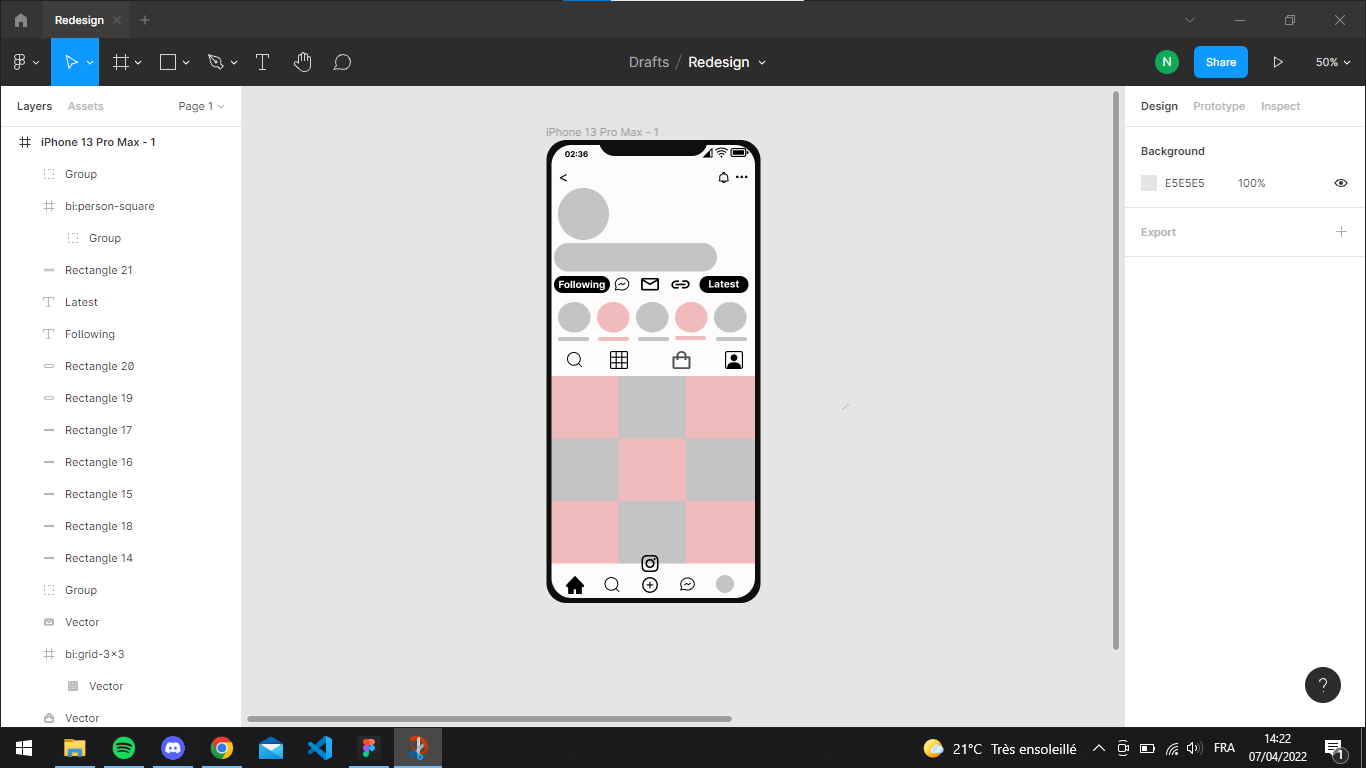Select the Hand tool
This screenshot has width=1366, height=768.
pyautogui.click(x=302, y=61)
